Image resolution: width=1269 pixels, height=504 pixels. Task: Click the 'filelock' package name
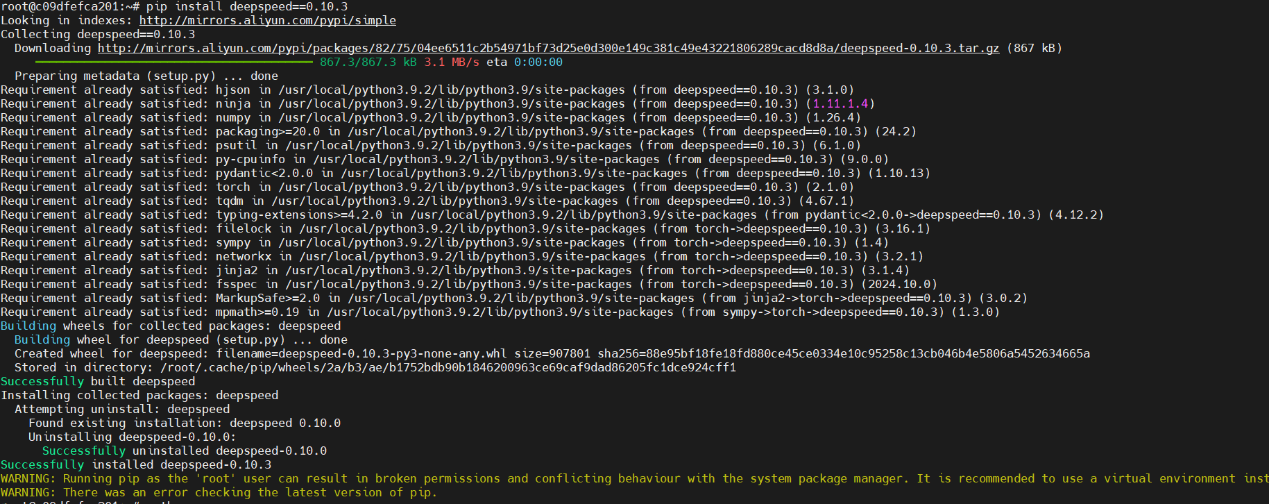[x=243, y=230]
